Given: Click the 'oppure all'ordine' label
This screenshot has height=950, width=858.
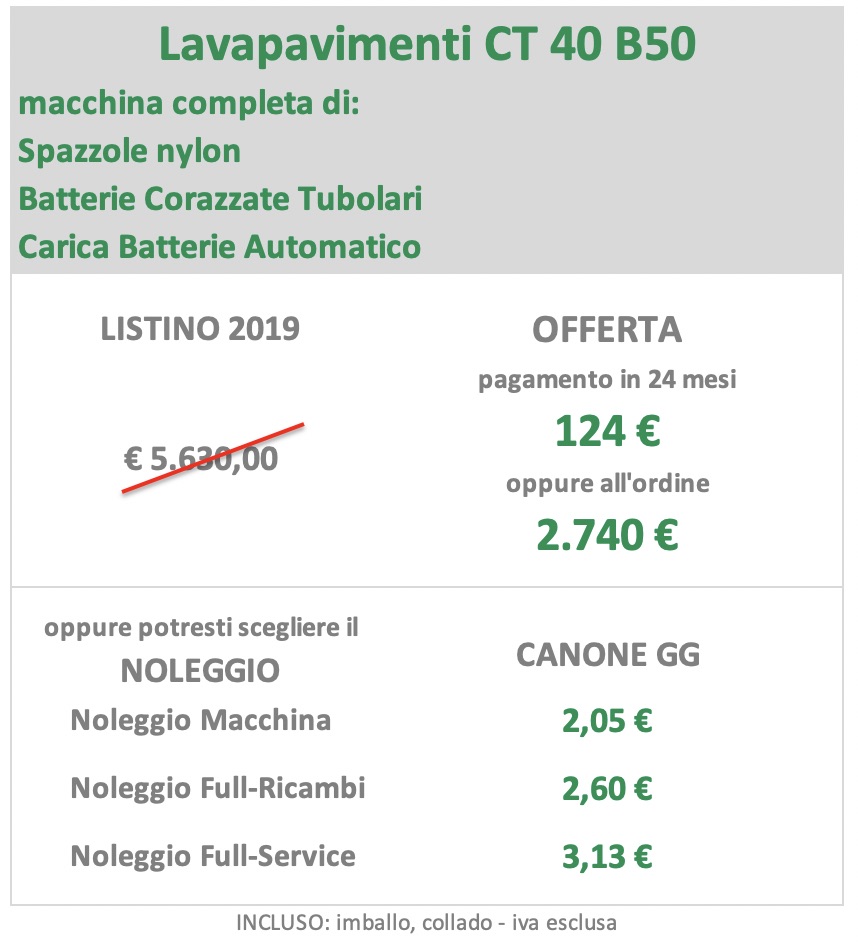Looking at the screenshot, I should coord(607,483).
